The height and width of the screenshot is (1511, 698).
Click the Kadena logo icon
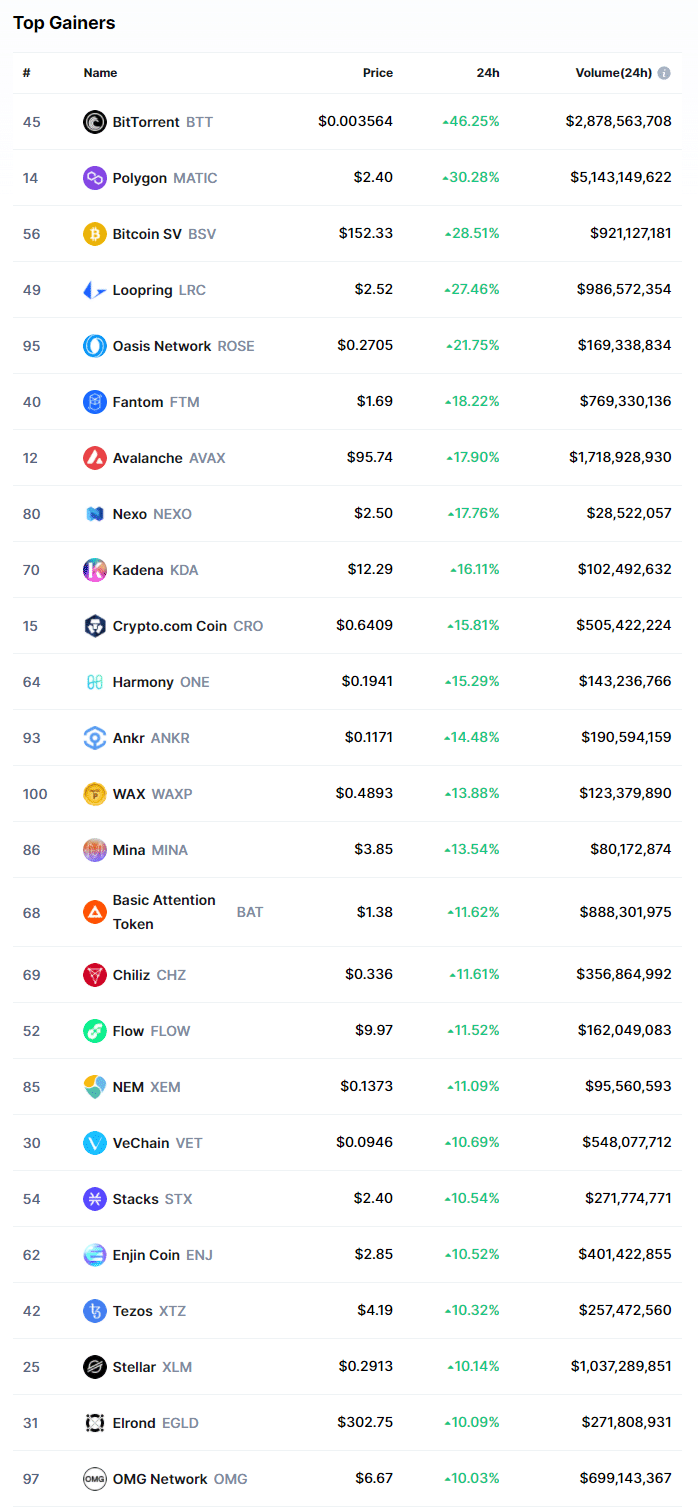pyautogui.click(x=95, y=570)
